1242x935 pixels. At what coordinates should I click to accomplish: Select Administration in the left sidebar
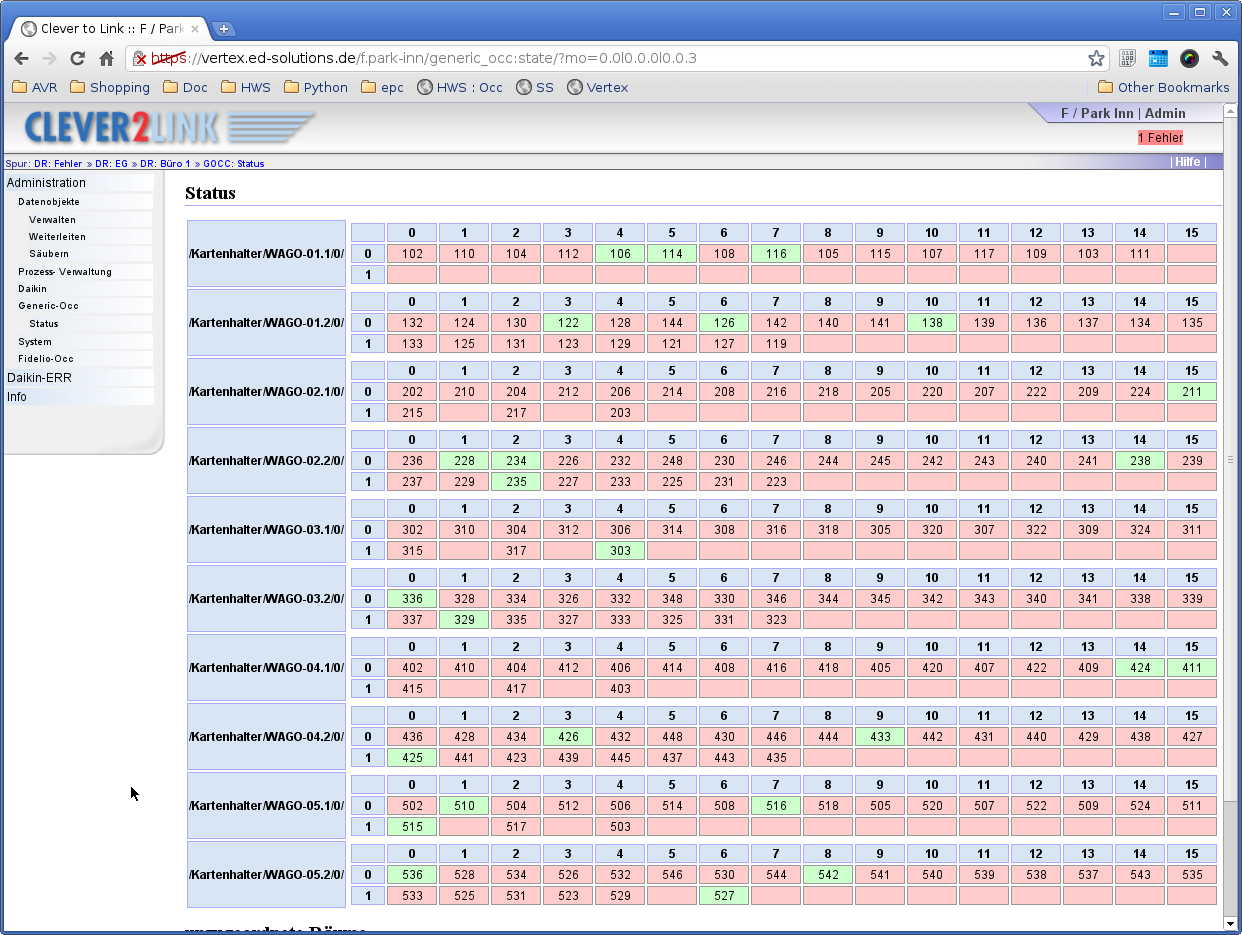(46, 183)
